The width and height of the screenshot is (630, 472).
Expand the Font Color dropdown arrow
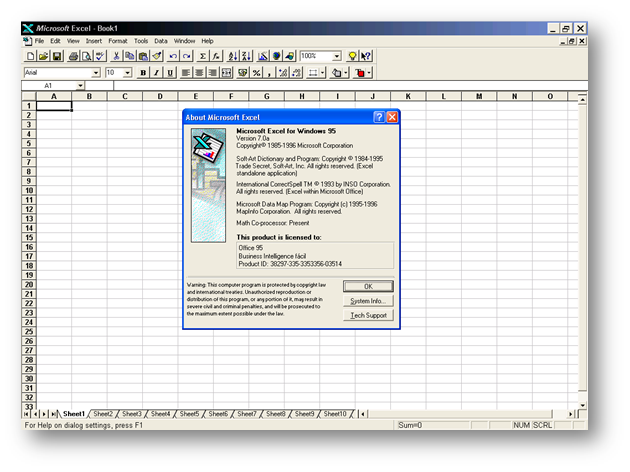click(x=369, y=73)
